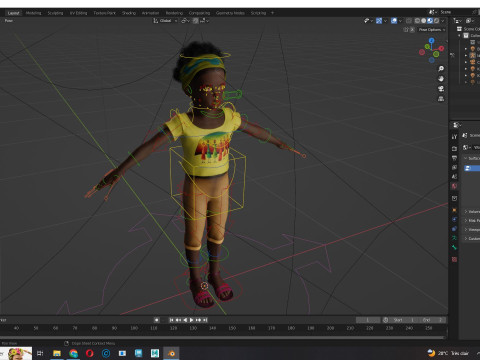Open Opera browser from the taskbar
This screenshot has width=480, height=360.
(x=89, y=353)
